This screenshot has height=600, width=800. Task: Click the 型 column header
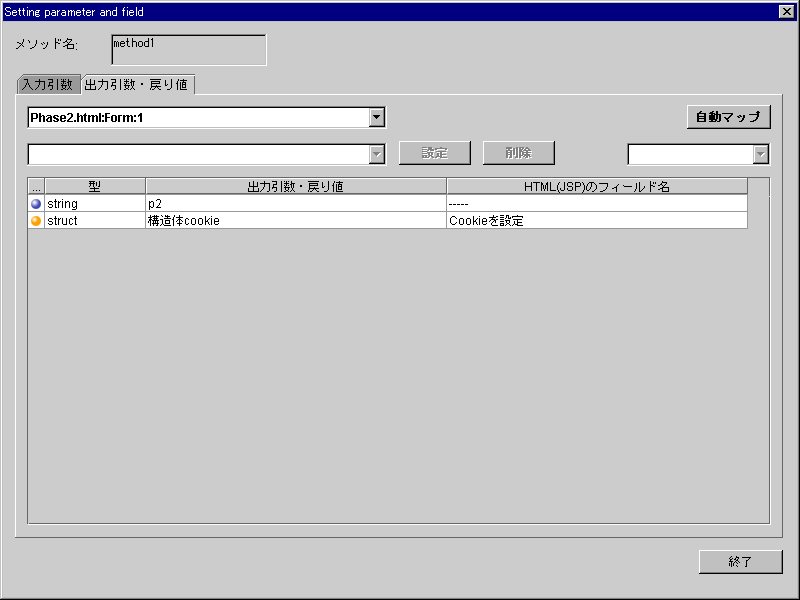(x=95, y=187)
